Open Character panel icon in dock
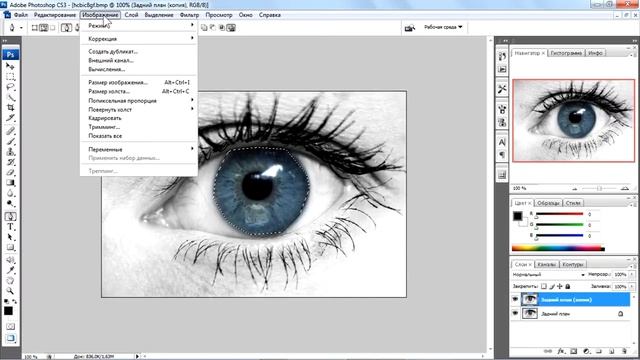 click(502, 142)
